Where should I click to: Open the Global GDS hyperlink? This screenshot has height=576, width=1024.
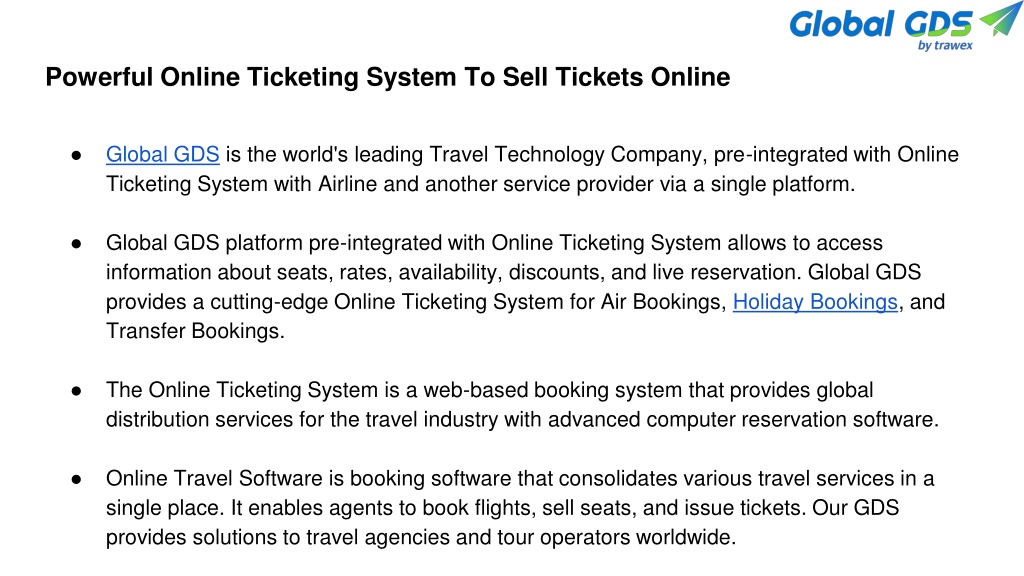point(163,155)
